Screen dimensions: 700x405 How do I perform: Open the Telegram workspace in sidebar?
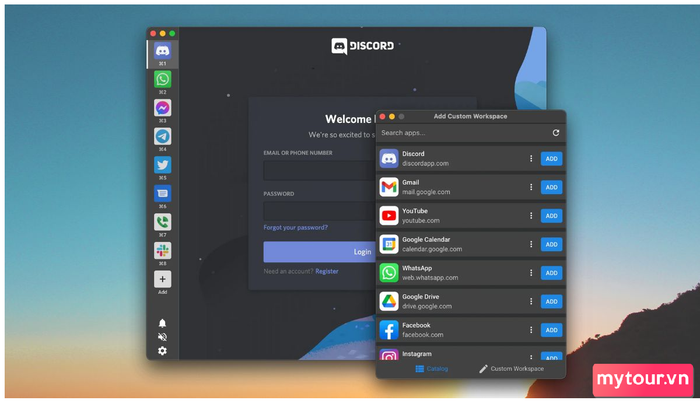[162, 137]
